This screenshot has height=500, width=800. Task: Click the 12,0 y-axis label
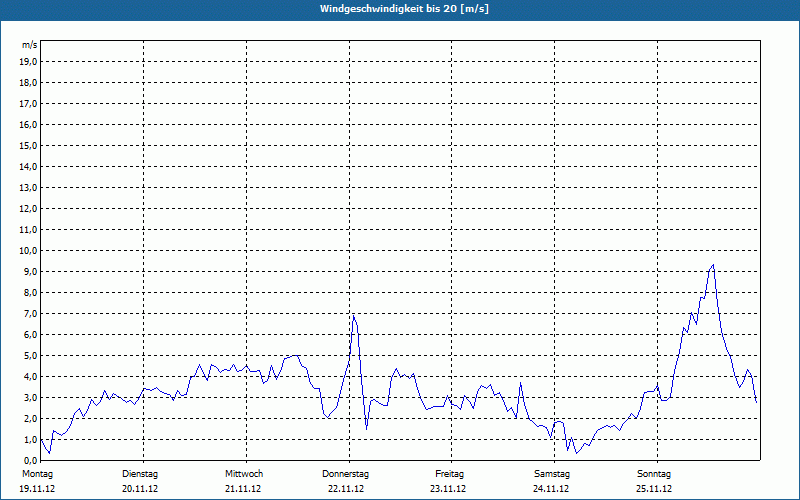pos(29,209)
